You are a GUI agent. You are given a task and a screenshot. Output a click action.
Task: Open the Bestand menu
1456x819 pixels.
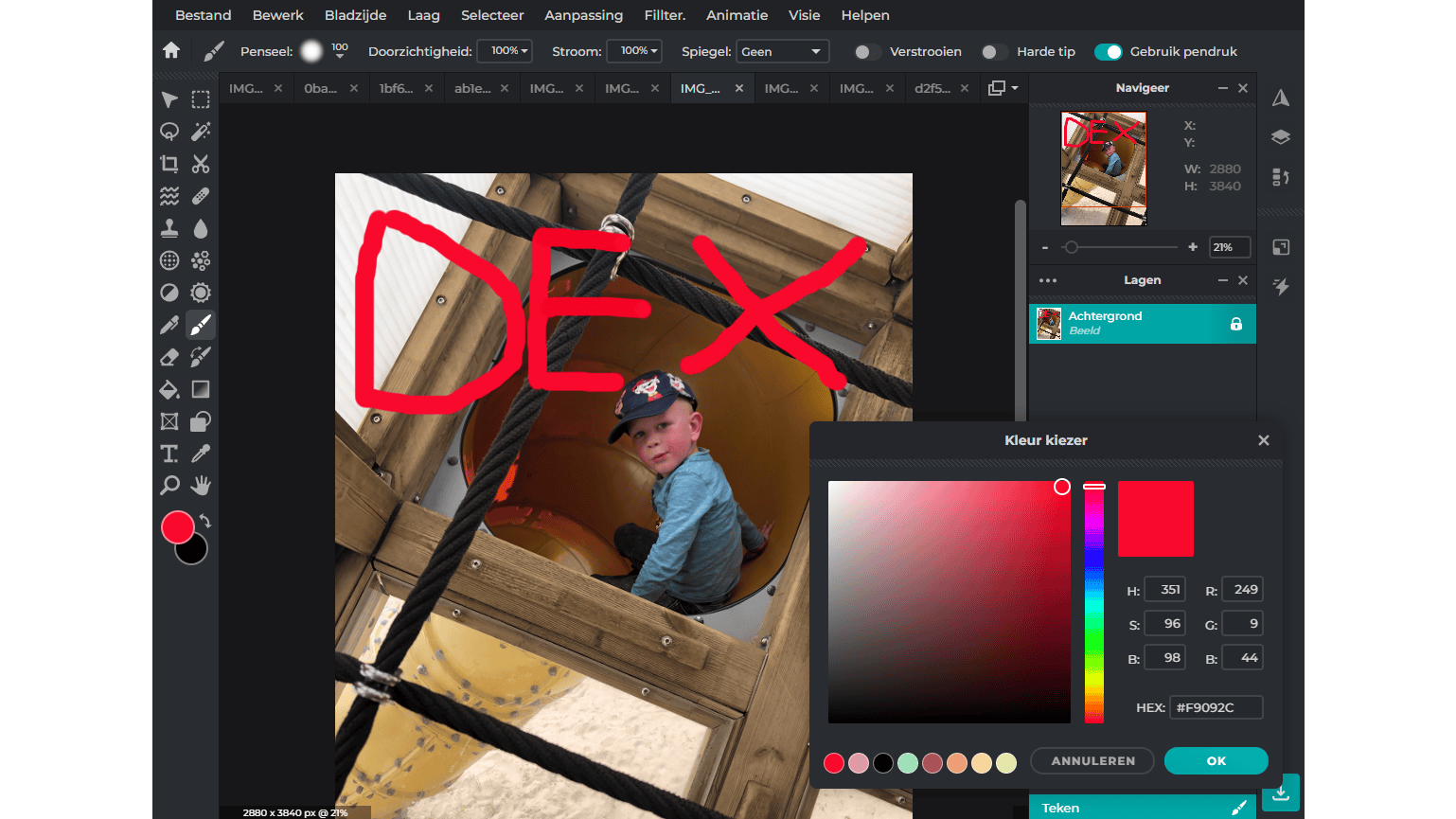[204, 15]
